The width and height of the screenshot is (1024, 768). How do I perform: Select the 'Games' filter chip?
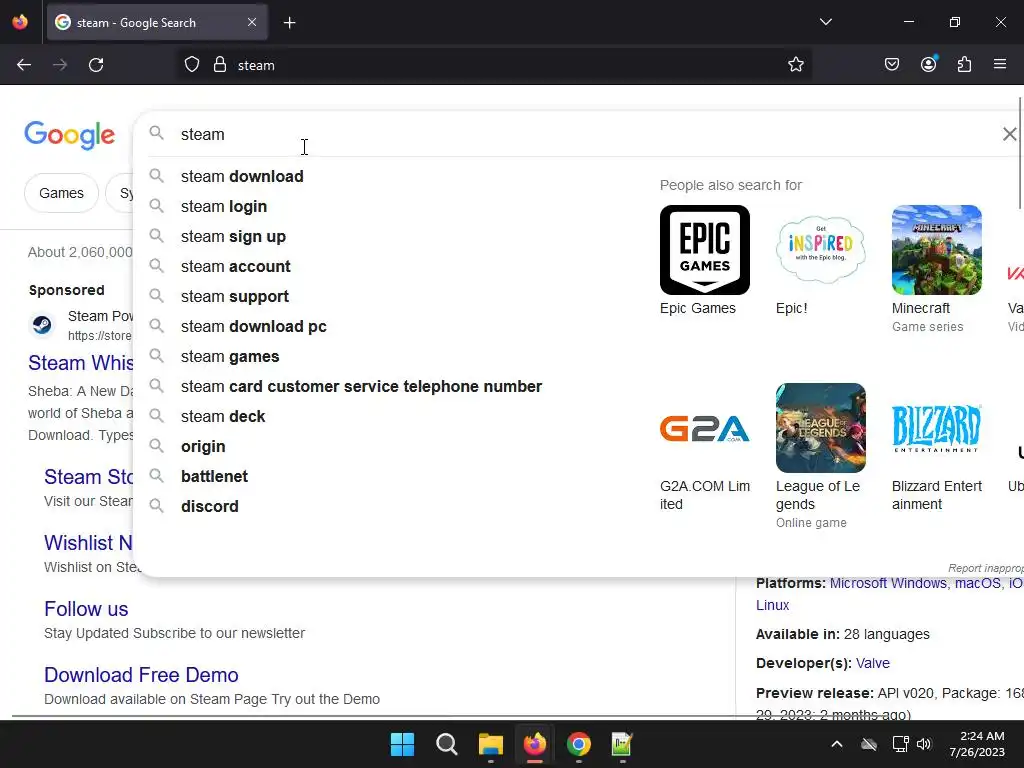coord(61,193)
